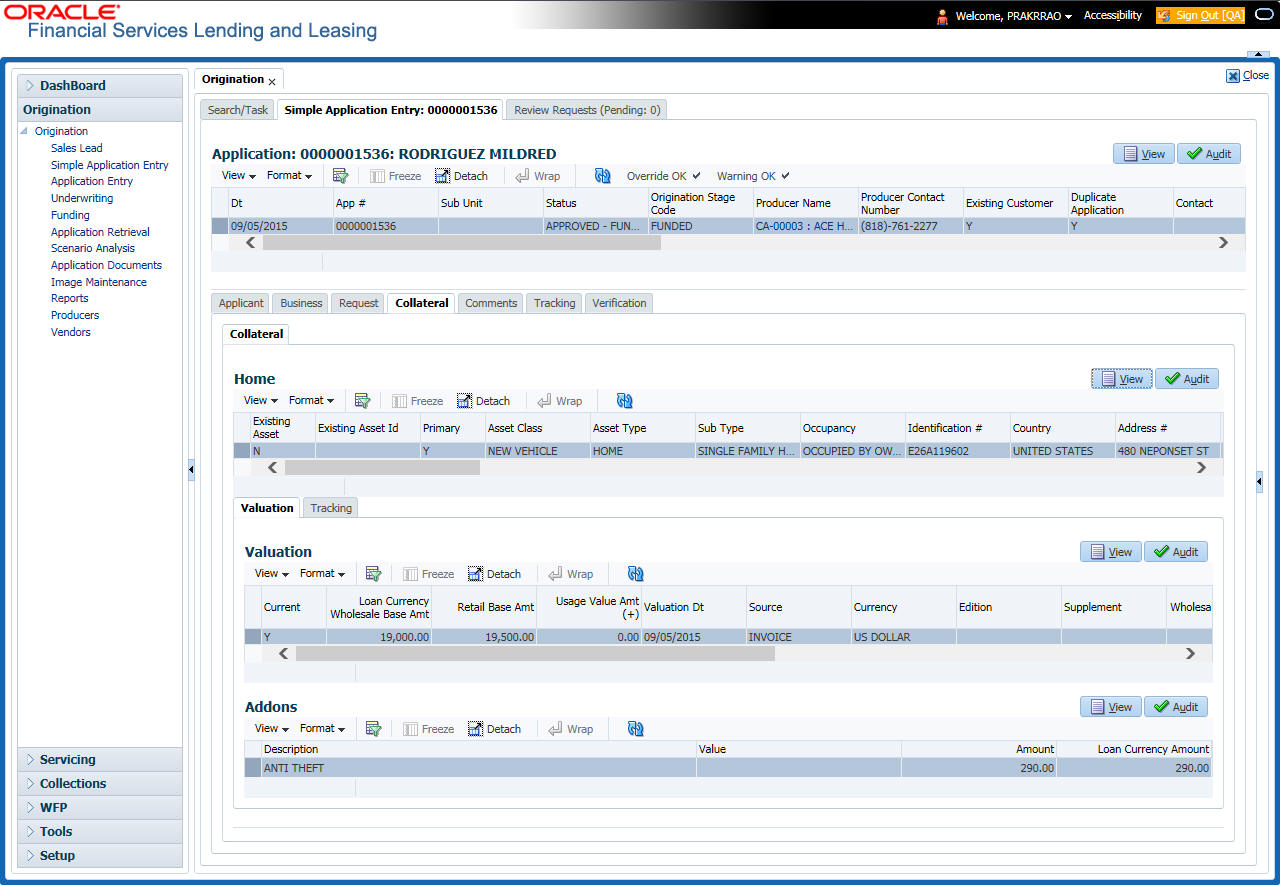Open View menu in Home toolbar

(260, 401)
